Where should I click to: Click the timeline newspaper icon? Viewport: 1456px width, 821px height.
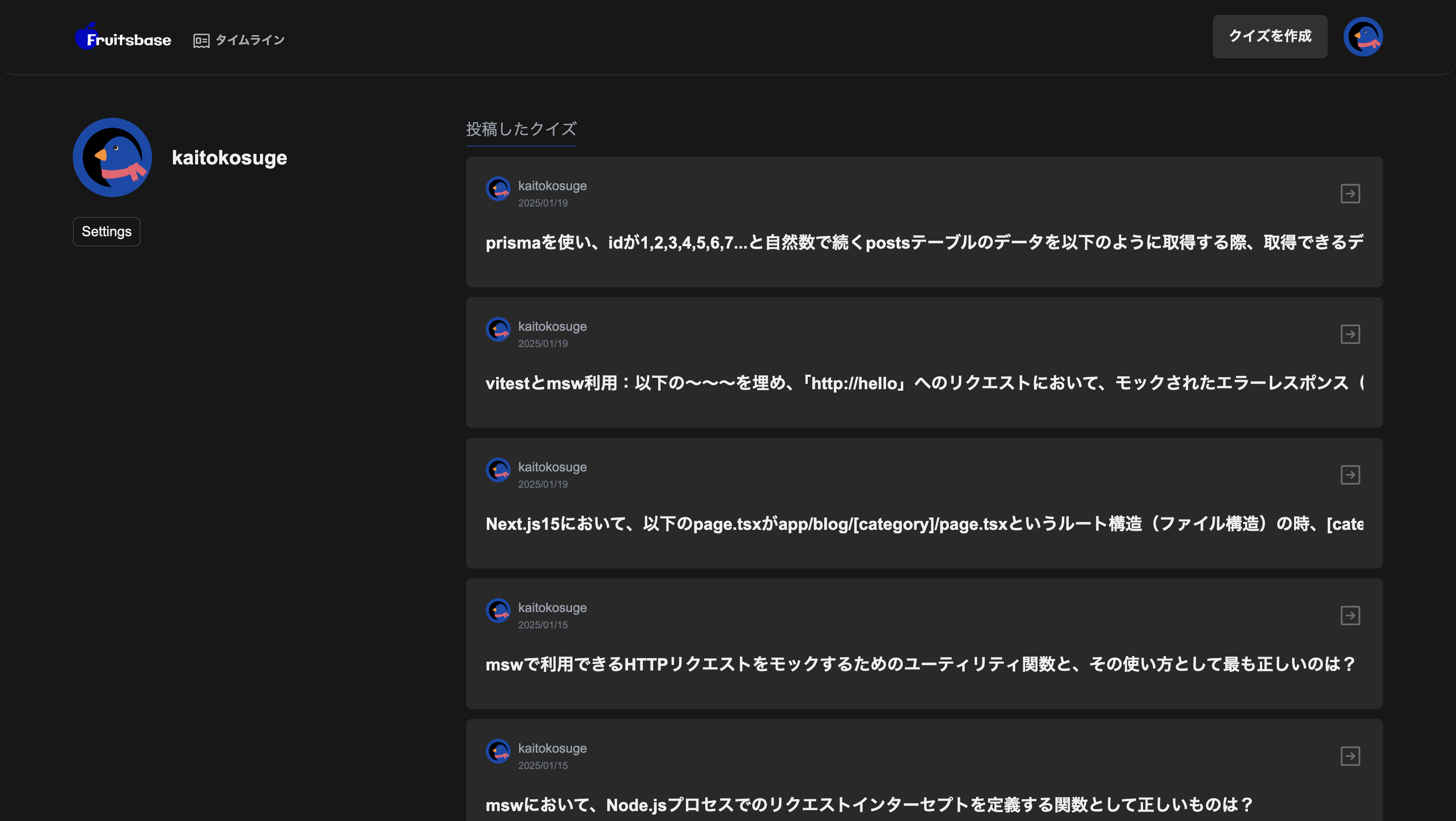[201, 41]
